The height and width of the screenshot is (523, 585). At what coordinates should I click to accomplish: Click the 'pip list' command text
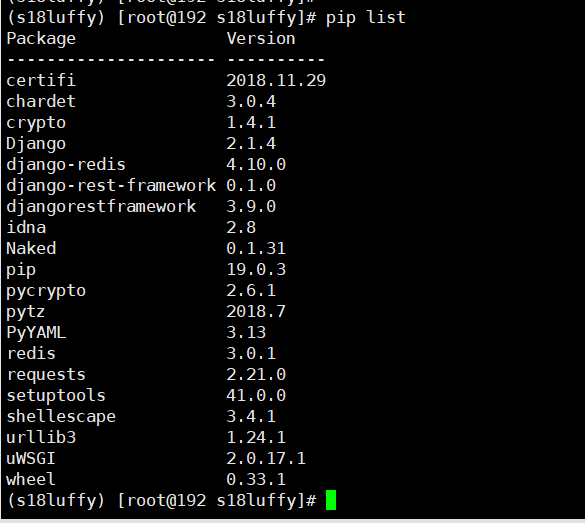tap(366, 18)
